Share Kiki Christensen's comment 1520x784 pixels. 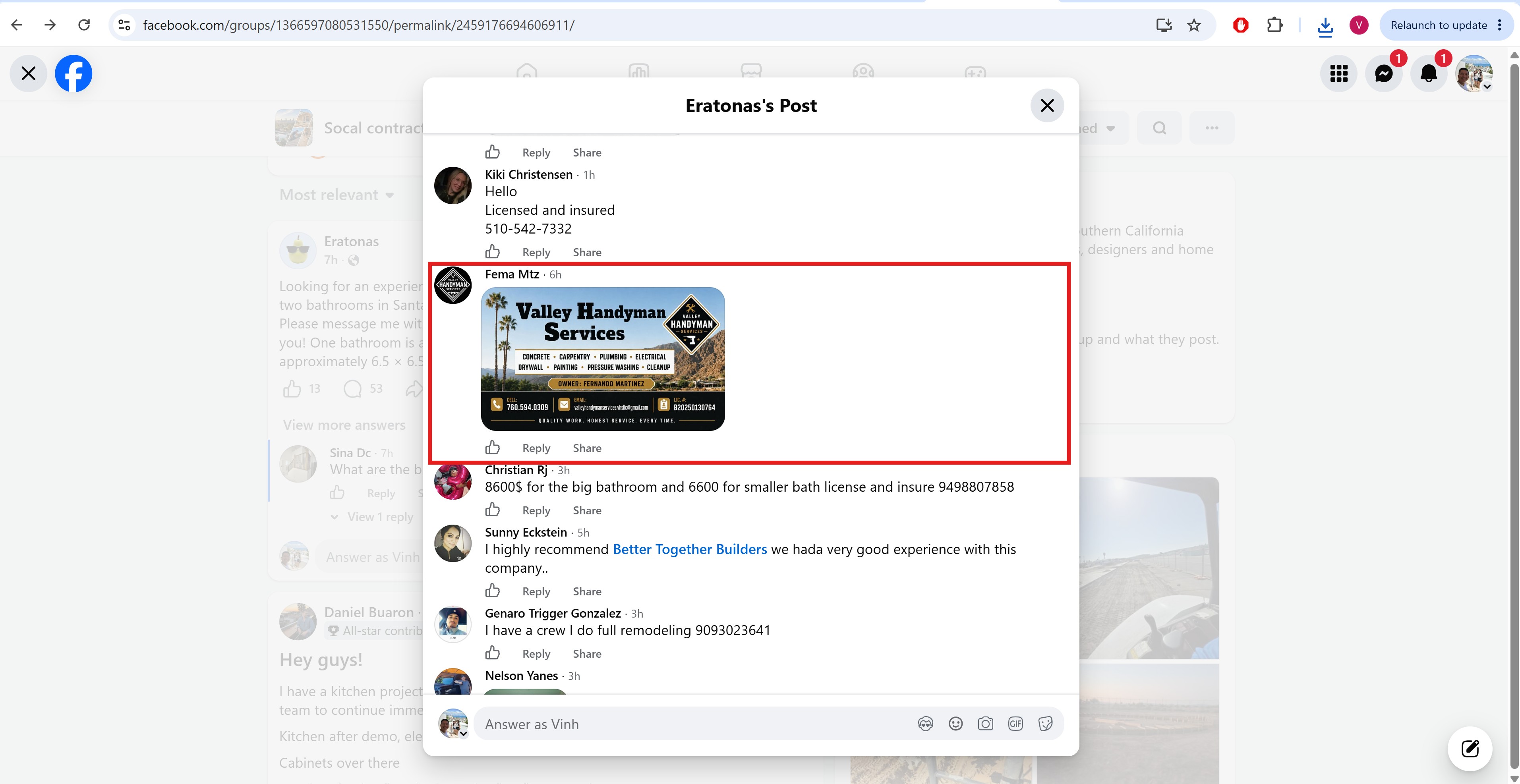pos(587,253)
